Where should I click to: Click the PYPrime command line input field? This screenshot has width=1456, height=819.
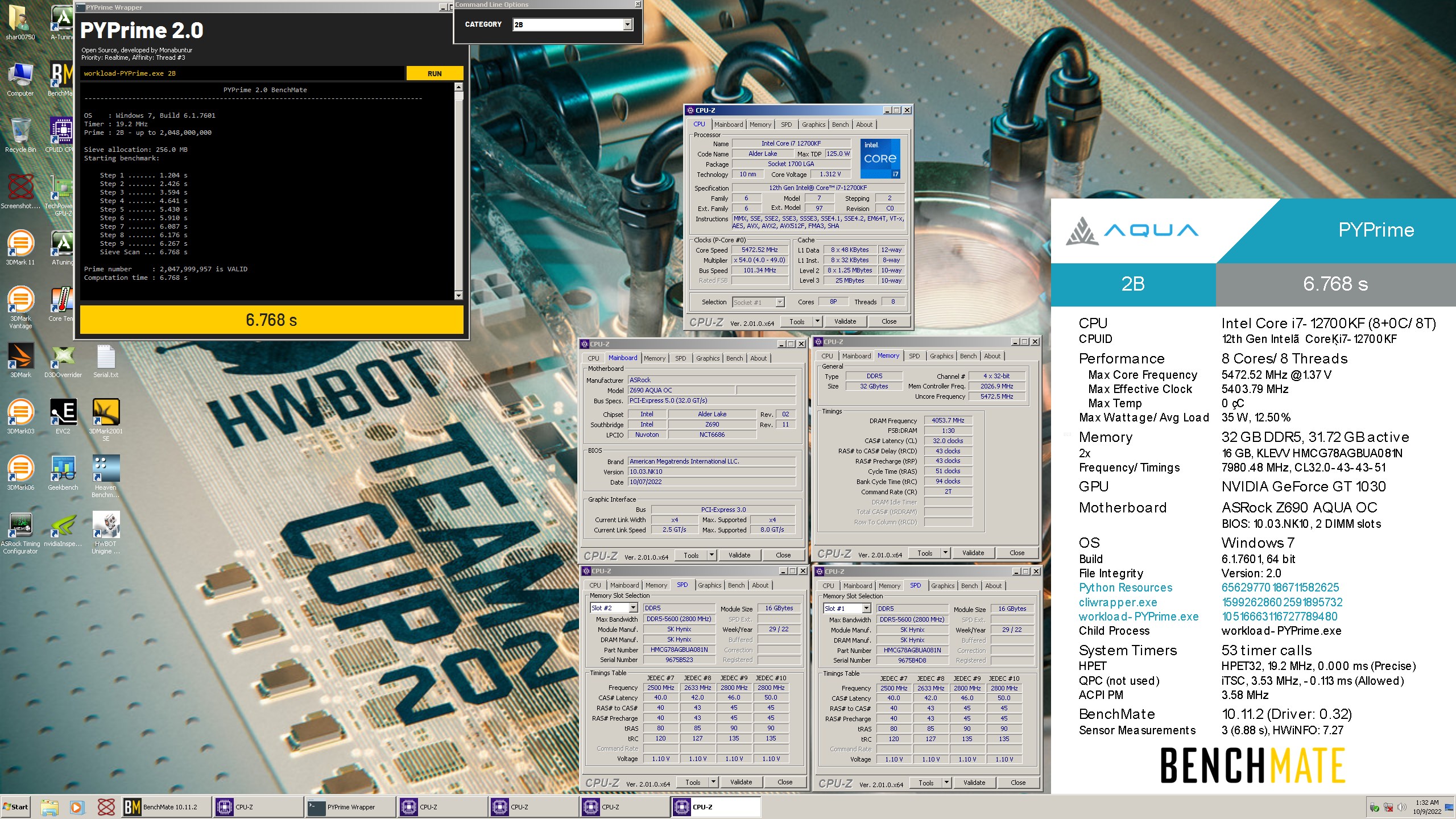point(243,73)
